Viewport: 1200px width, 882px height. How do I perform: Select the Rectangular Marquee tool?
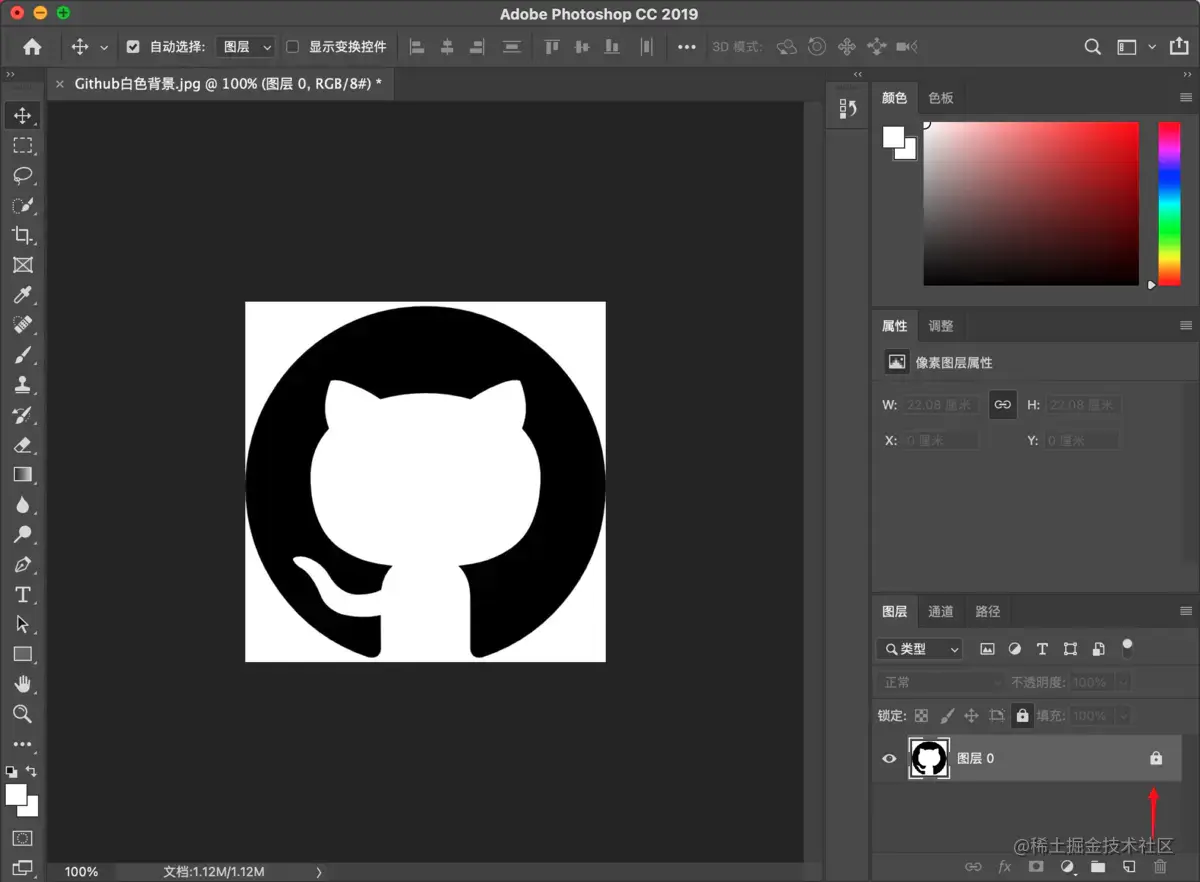23,145
